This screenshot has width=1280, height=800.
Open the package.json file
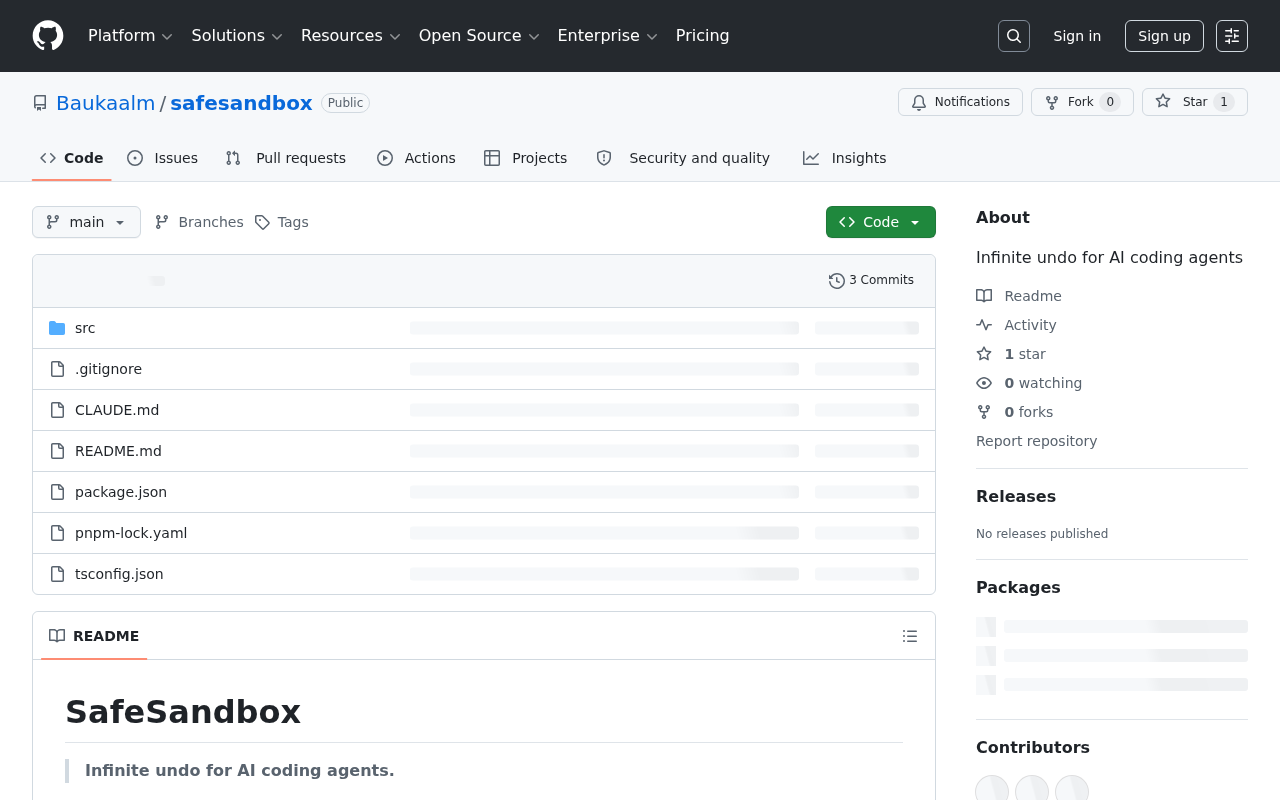121,492
